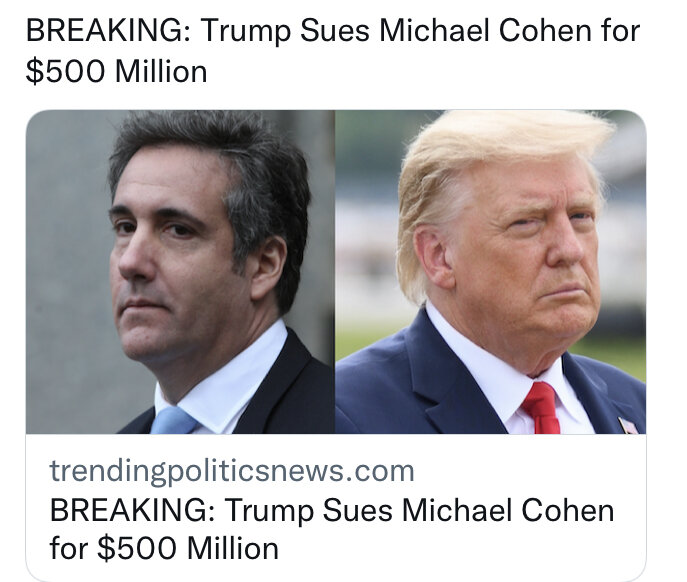Click "Michael Cohen" in the card headline
Viewport: 687px width, 582px height.
click(508, 510)
